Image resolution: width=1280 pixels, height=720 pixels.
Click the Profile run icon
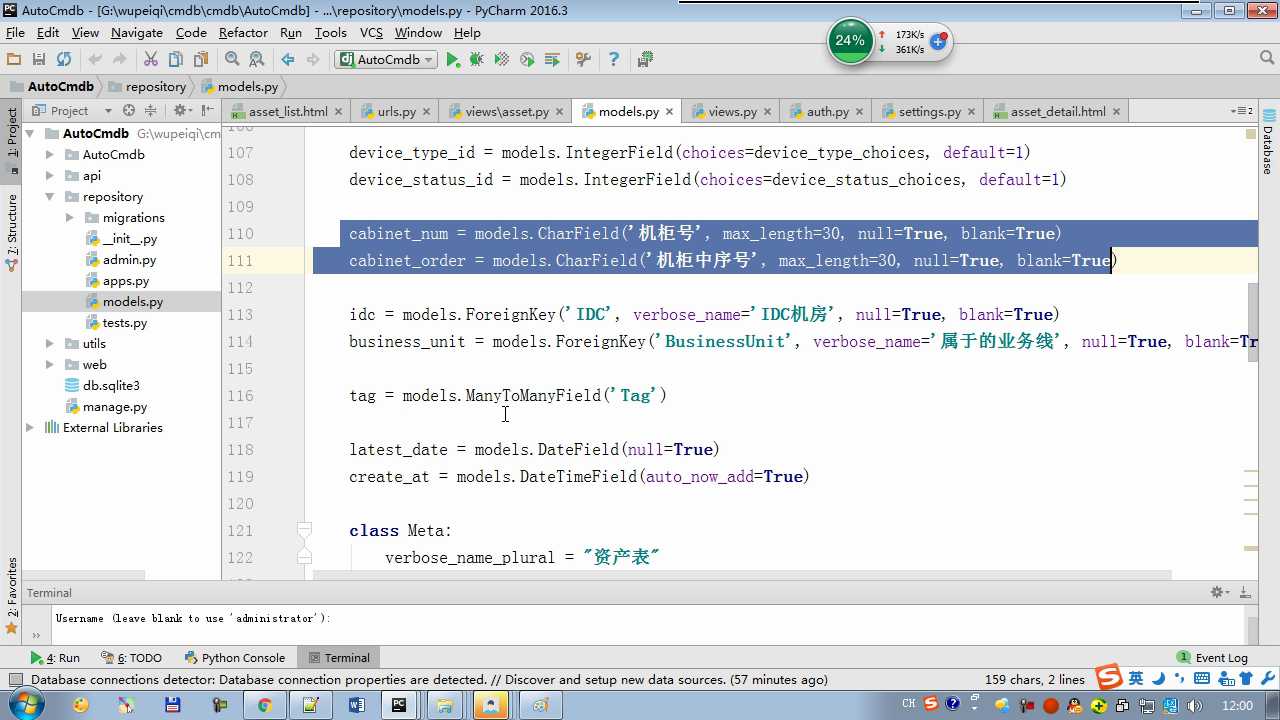click(527, 60)
